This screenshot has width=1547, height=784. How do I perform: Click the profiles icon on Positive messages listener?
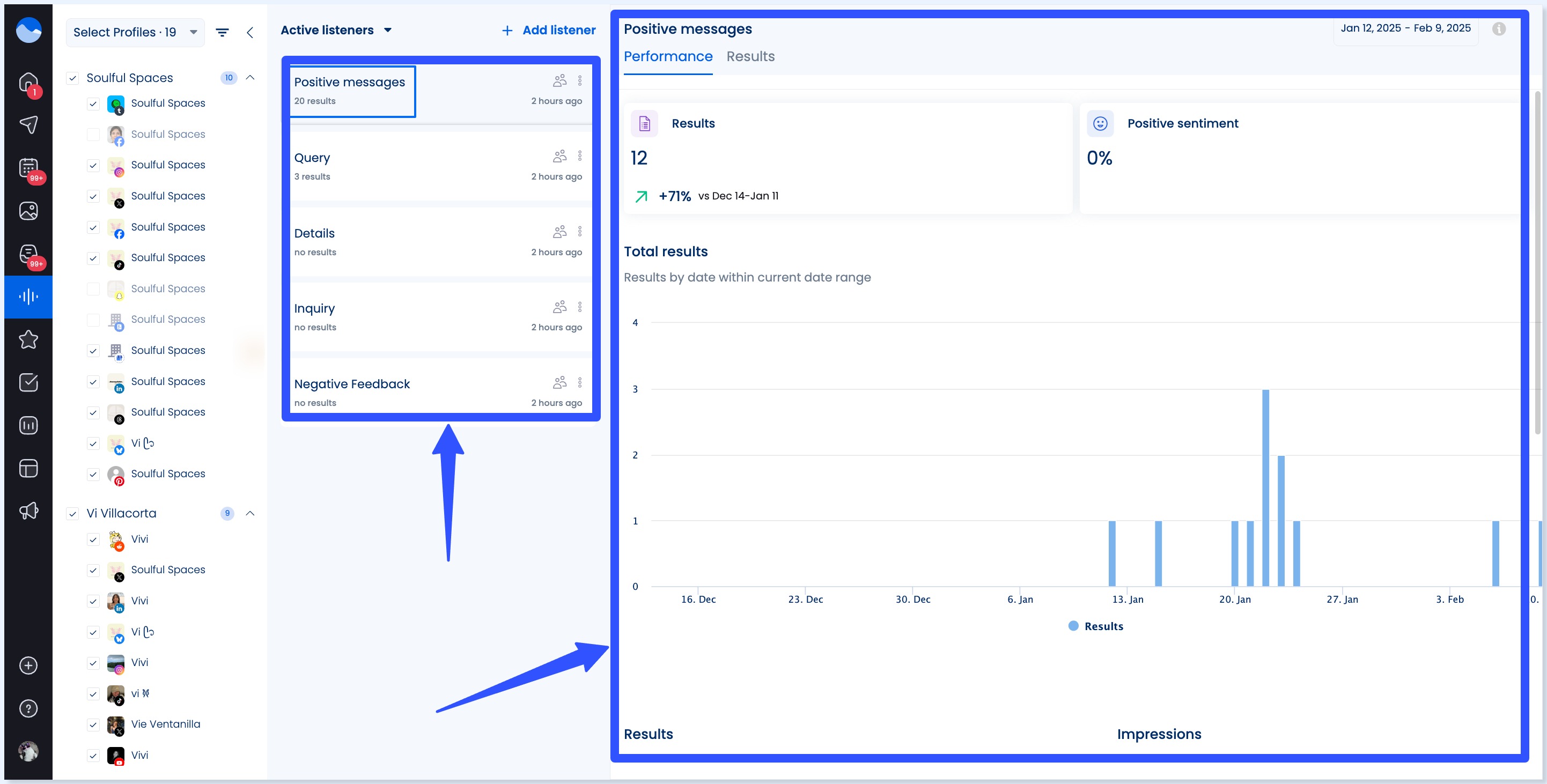[x=559, y=79]
